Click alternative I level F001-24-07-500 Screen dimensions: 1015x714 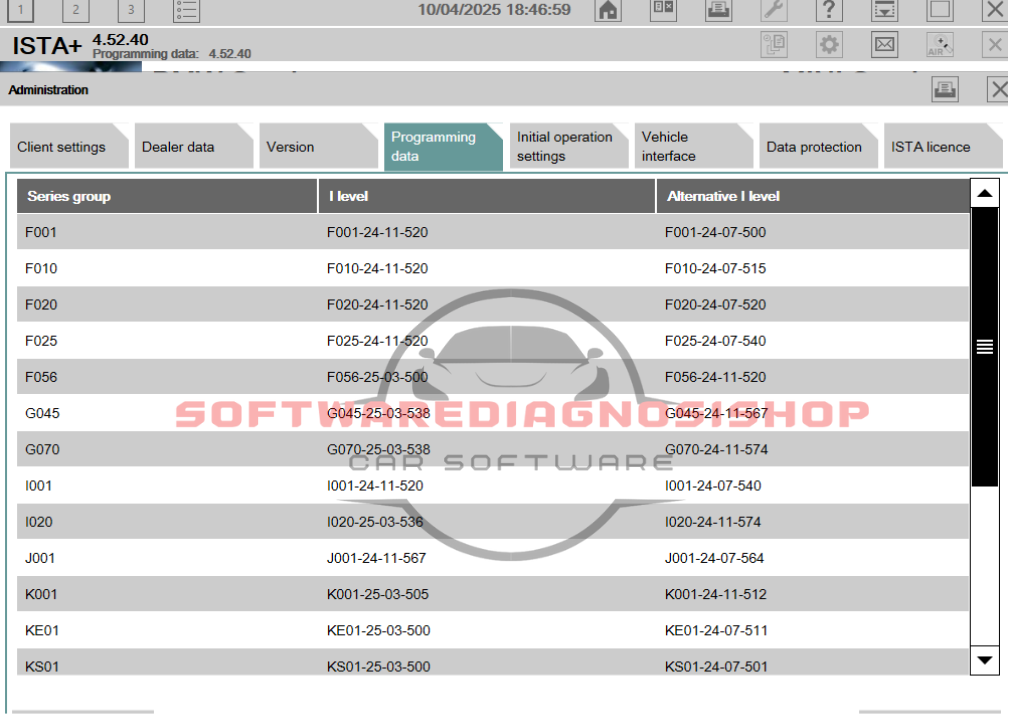coord(715,232)
